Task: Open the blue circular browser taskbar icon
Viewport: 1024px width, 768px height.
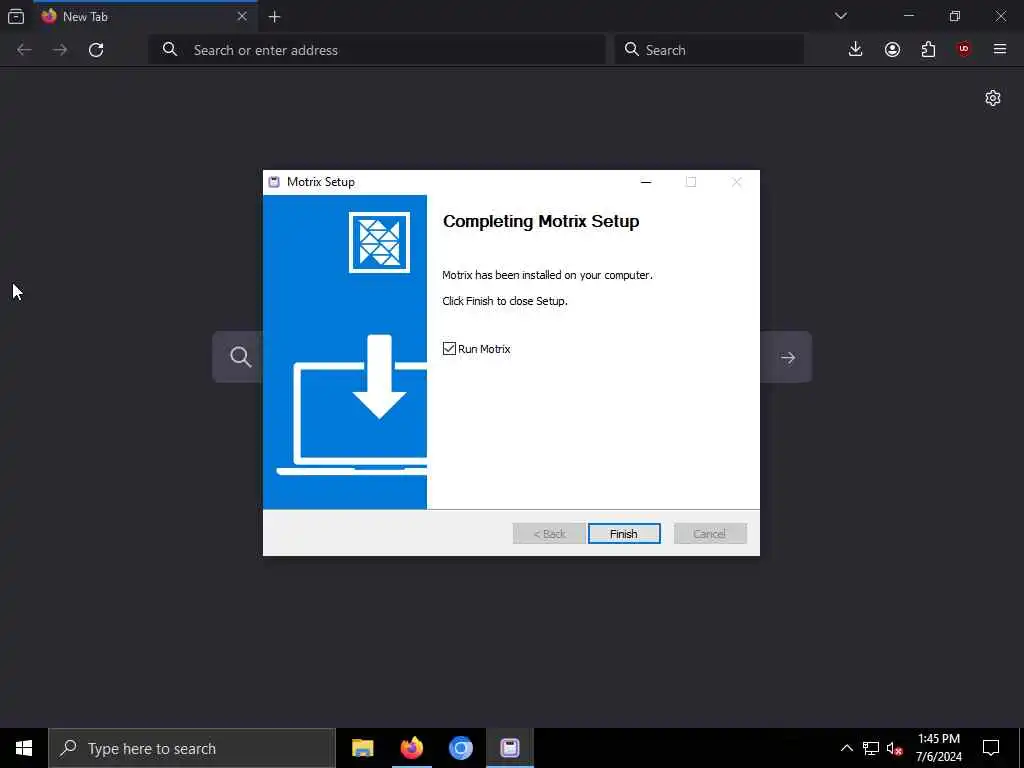Action: (460, 748)
